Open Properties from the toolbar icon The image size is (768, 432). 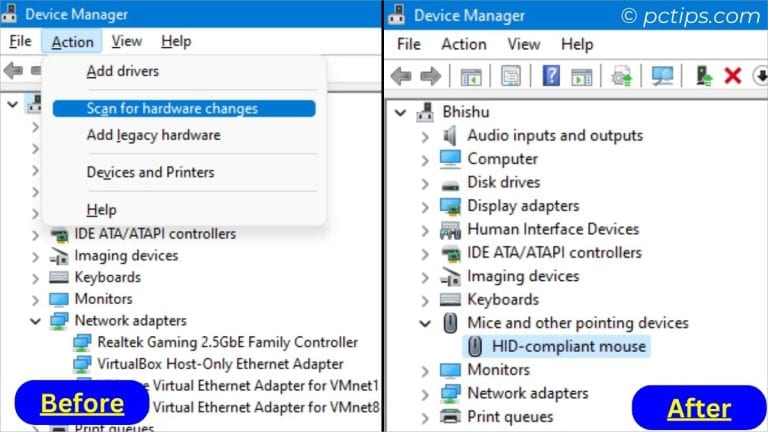tap(510, 76)
